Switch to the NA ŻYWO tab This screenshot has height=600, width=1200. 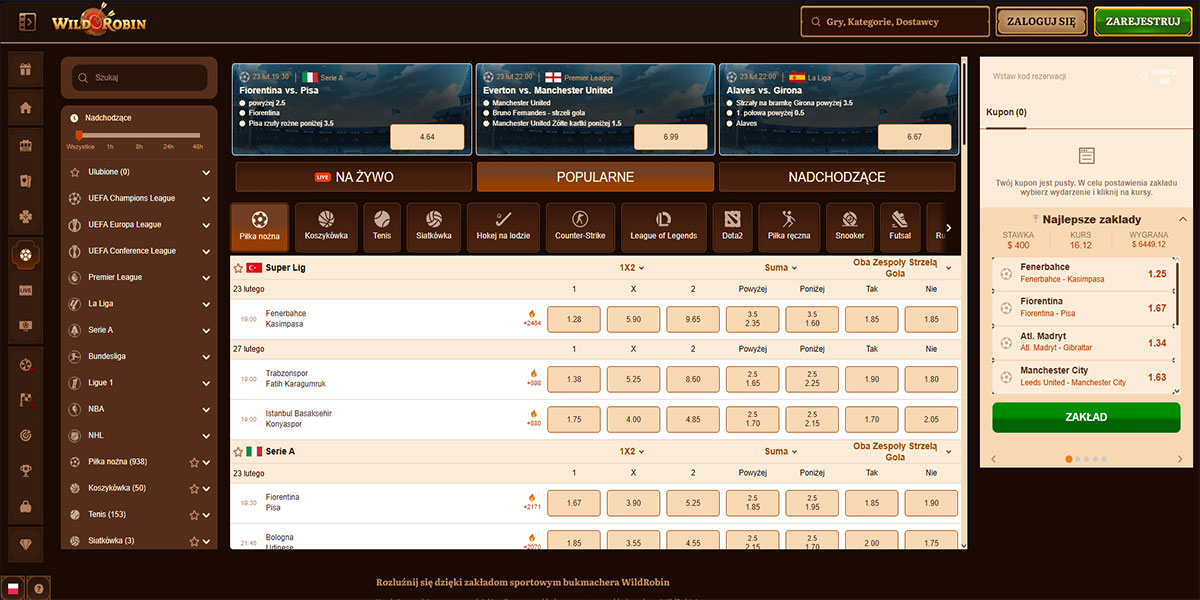tap(354, 177)
